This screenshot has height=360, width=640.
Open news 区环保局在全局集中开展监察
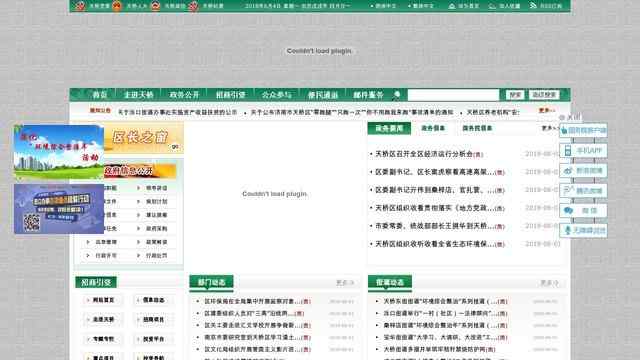(x=252, y=301)
